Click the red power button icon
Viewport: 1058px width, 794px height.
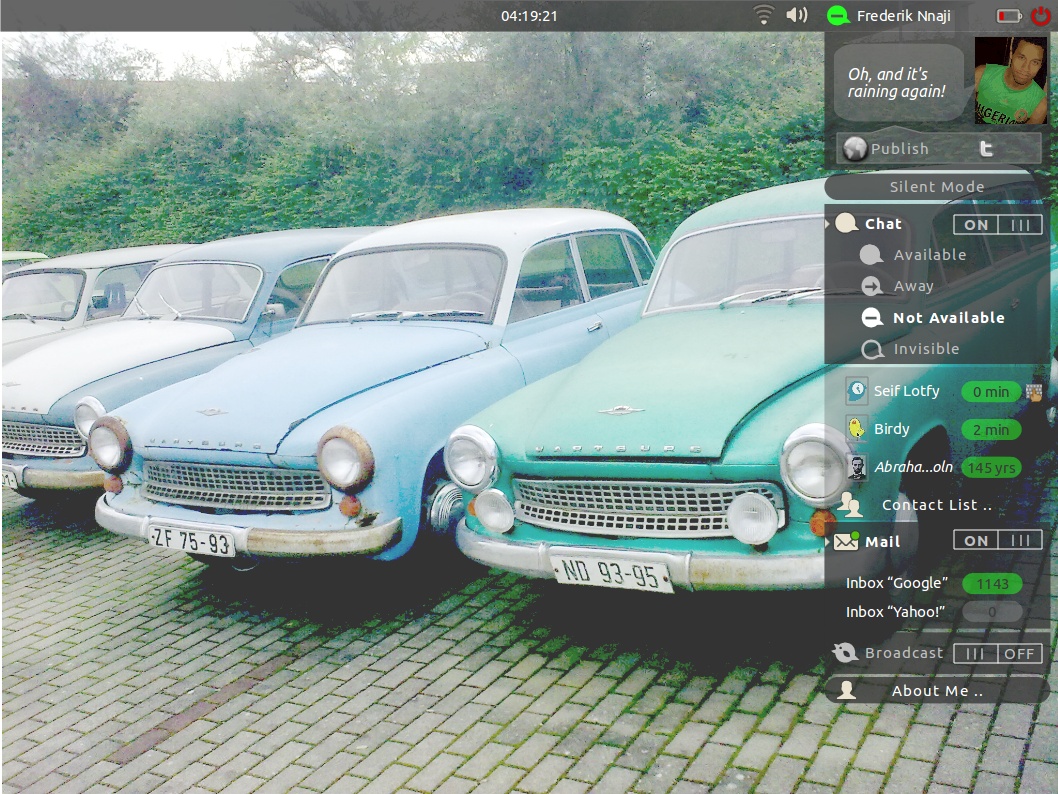(x=1040, y=16)
